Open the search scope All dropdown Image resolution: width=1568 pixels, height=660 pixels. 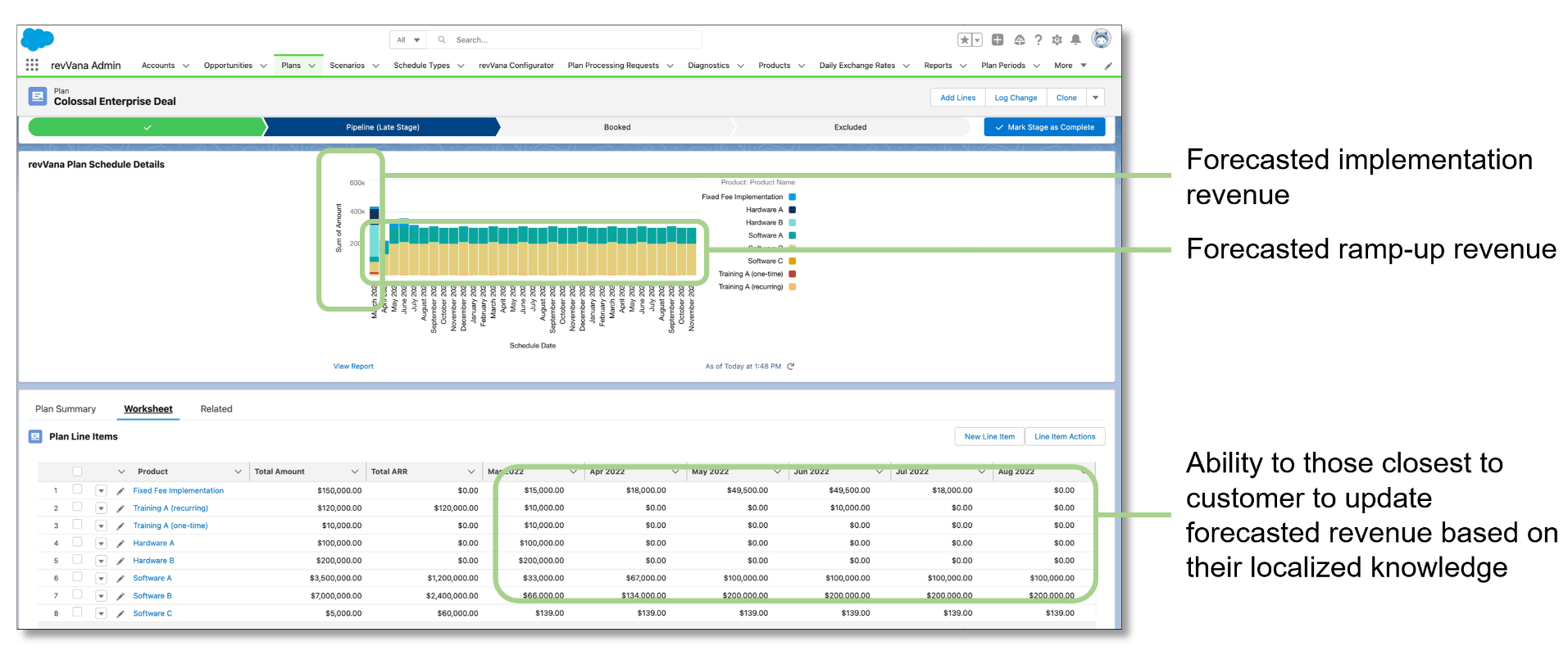pos(408,39)
